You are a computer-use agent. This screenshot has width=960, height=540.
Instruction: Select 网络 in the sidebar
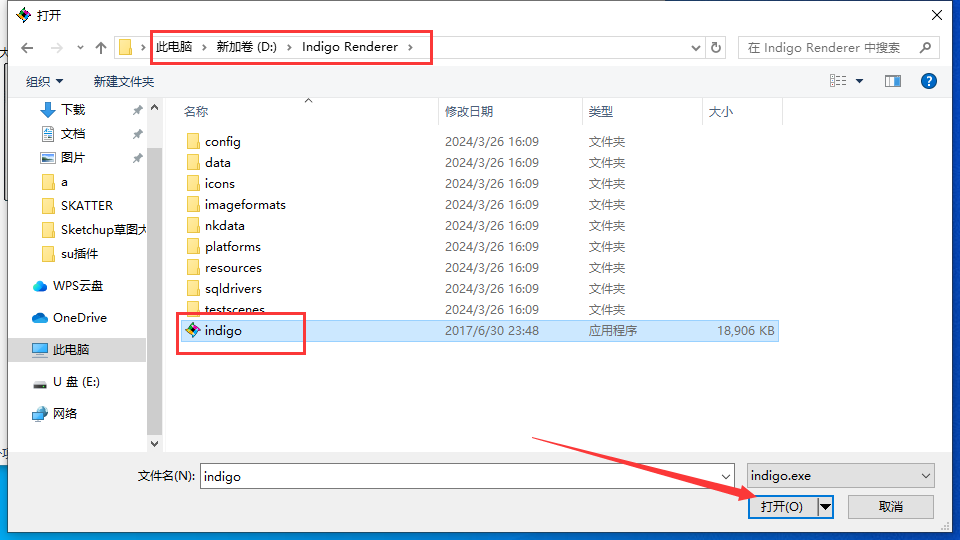click(x=65, y=414)
